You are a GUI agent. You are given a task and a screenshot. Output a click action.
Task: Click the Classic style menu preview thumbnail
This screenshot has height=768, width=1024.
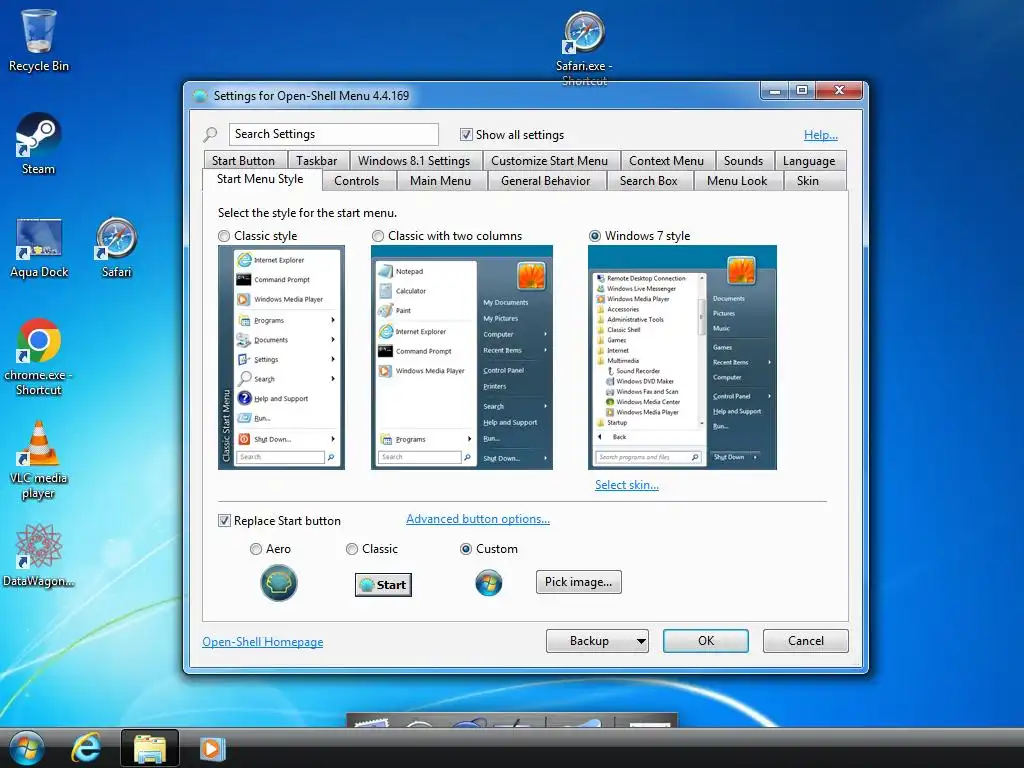281,357
